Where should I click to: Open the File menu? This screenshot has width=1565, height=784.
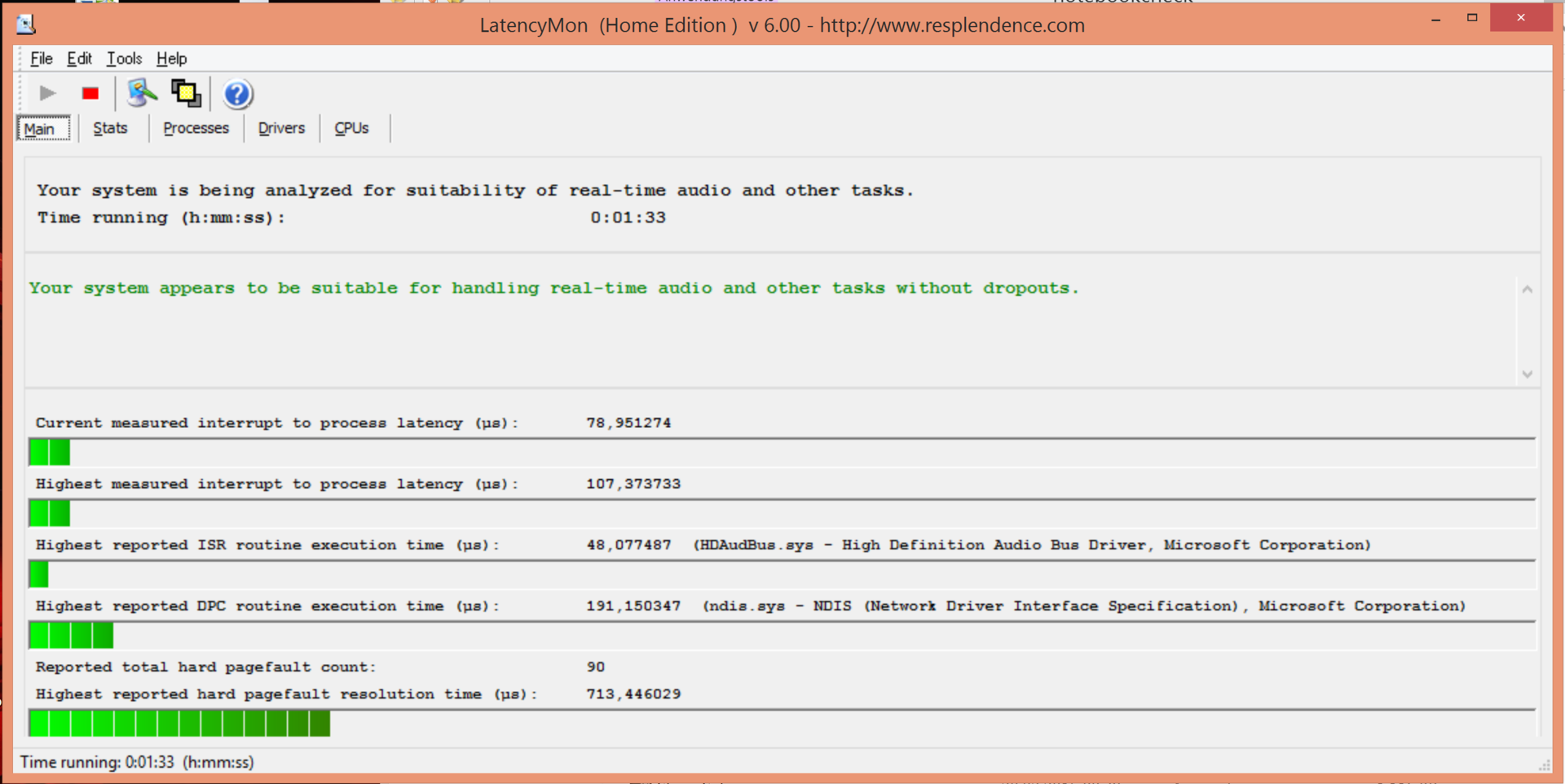(x=41, y=59)
